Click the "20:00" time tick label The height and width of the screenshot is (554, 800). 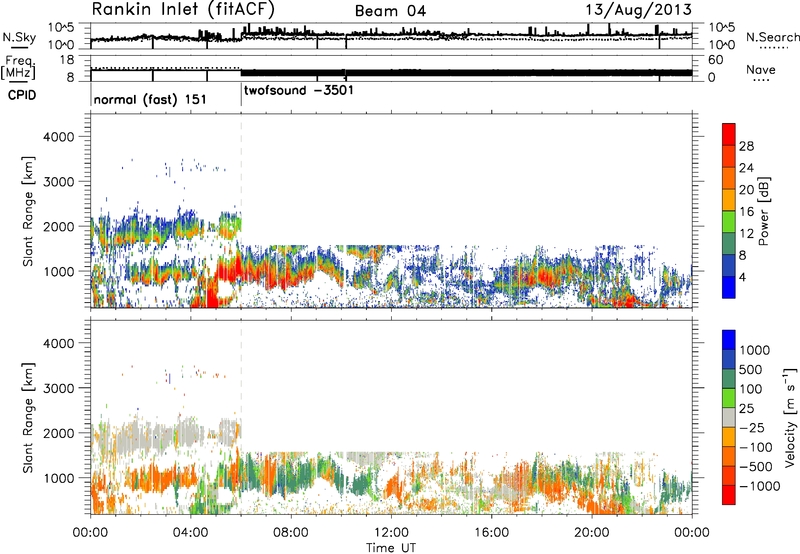pyautogui.click(x=592, y=533)
